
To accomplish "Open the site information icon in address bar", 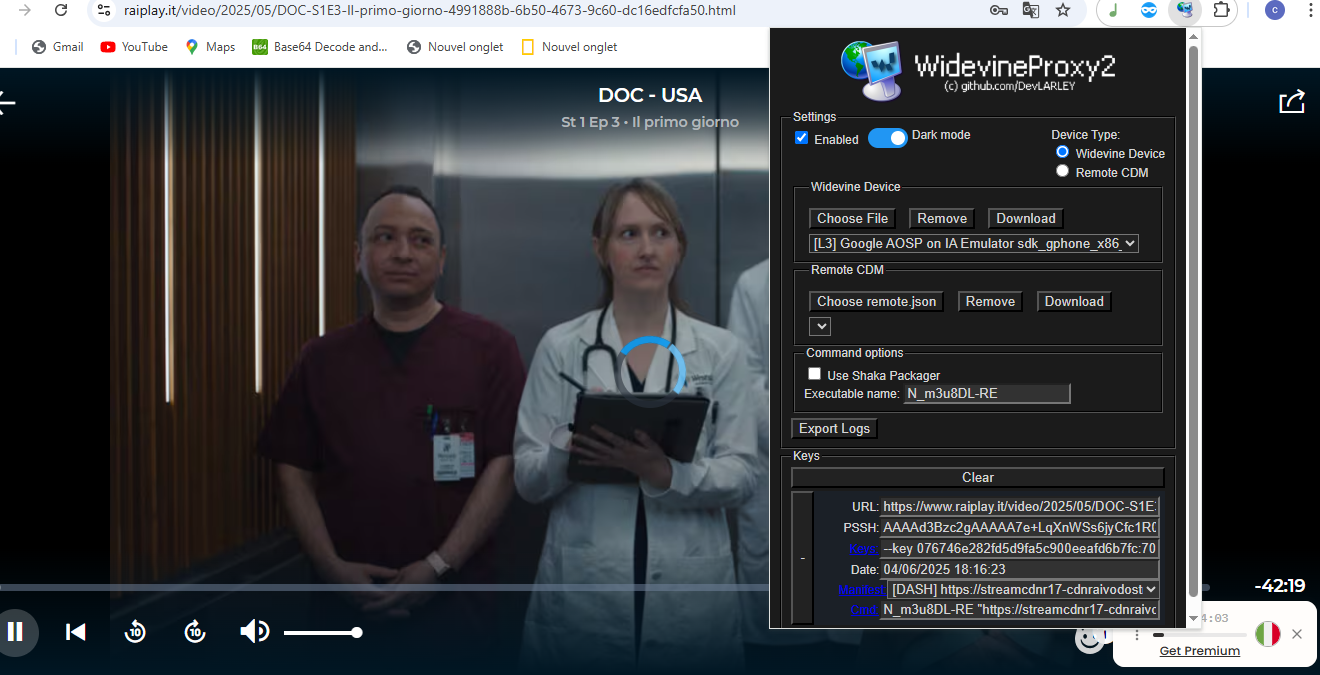I will pyautogui.click(x=104, y=10).
